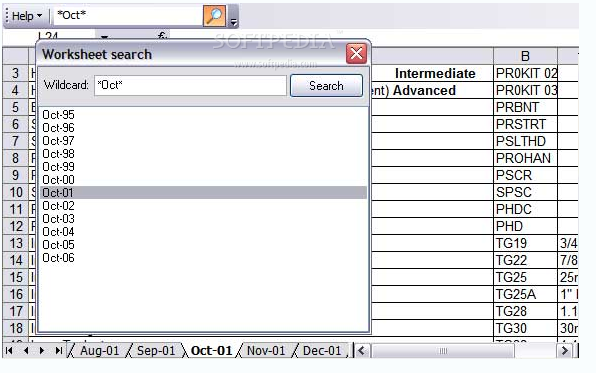Click the magnifier search icon in toolbar

(214, 16)
